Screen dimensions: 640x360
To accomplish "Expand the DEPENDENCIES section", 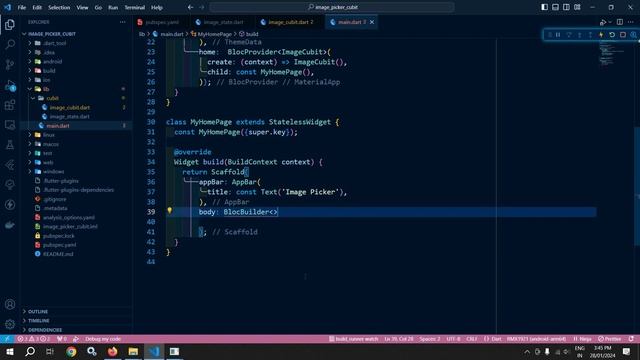I will (x=76, y=330).
